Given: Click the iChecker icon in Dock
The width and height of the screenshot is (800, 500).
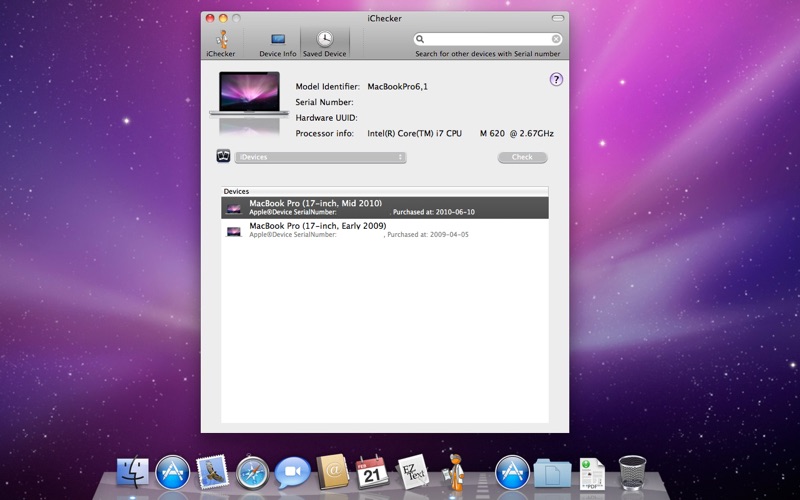Looking at the screenshot, I should pos(454,472).
